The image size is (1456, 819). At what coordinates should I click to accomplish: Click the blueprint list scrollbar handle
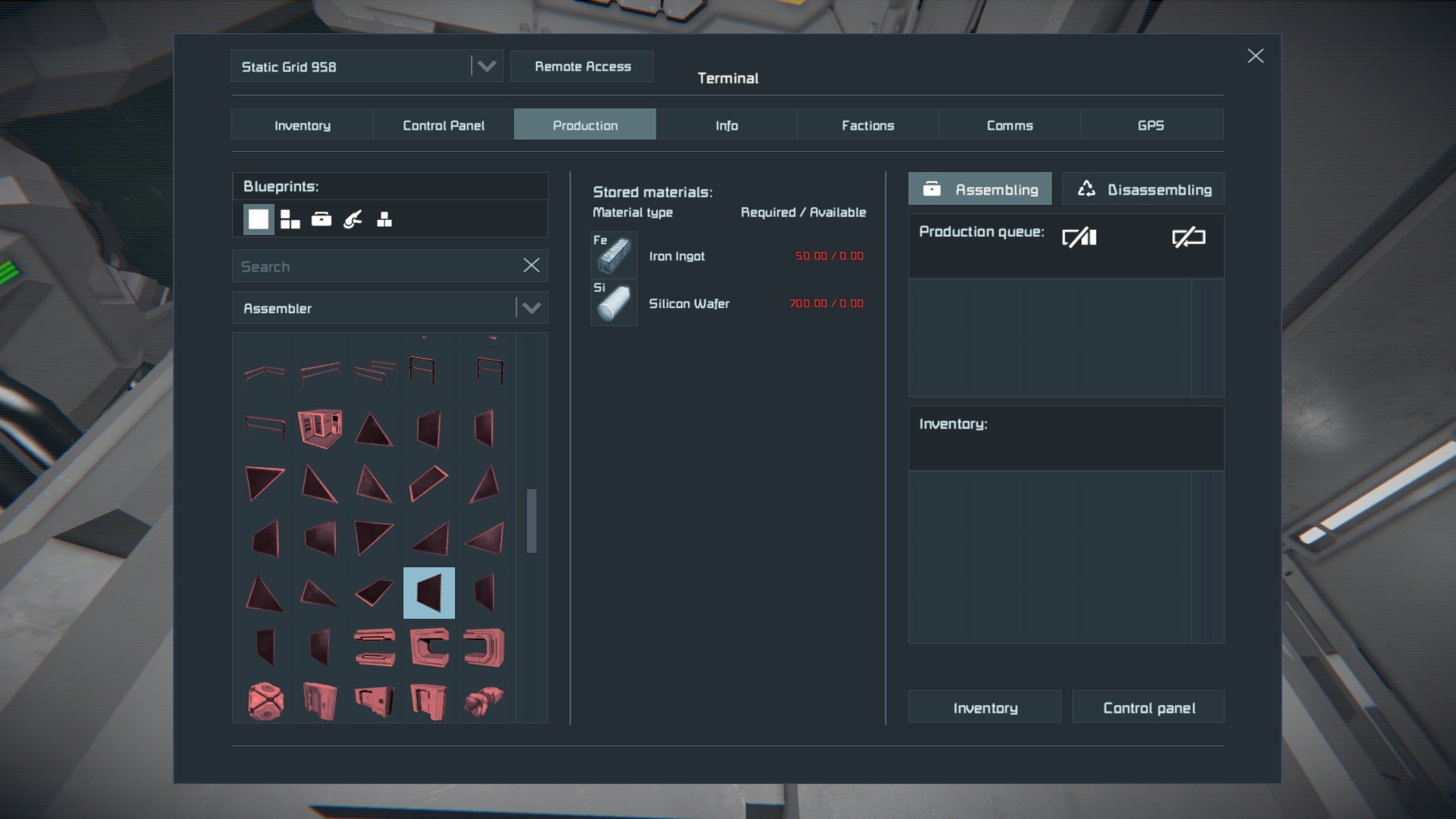[532, 520]
